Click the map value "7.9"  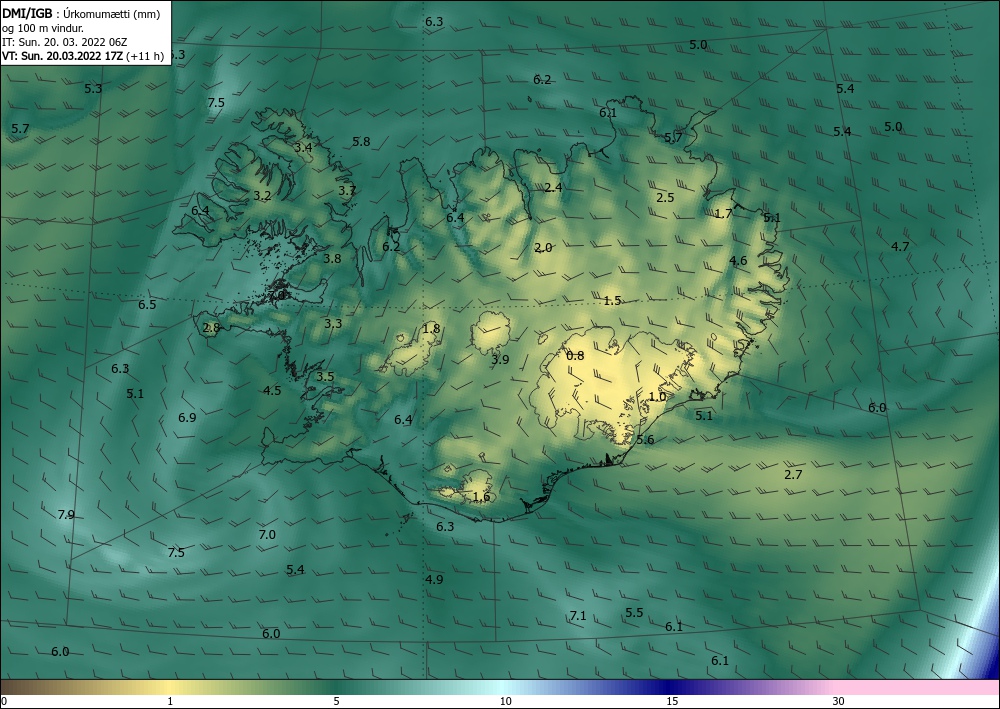pyautogui.click(x=66, y=515)
